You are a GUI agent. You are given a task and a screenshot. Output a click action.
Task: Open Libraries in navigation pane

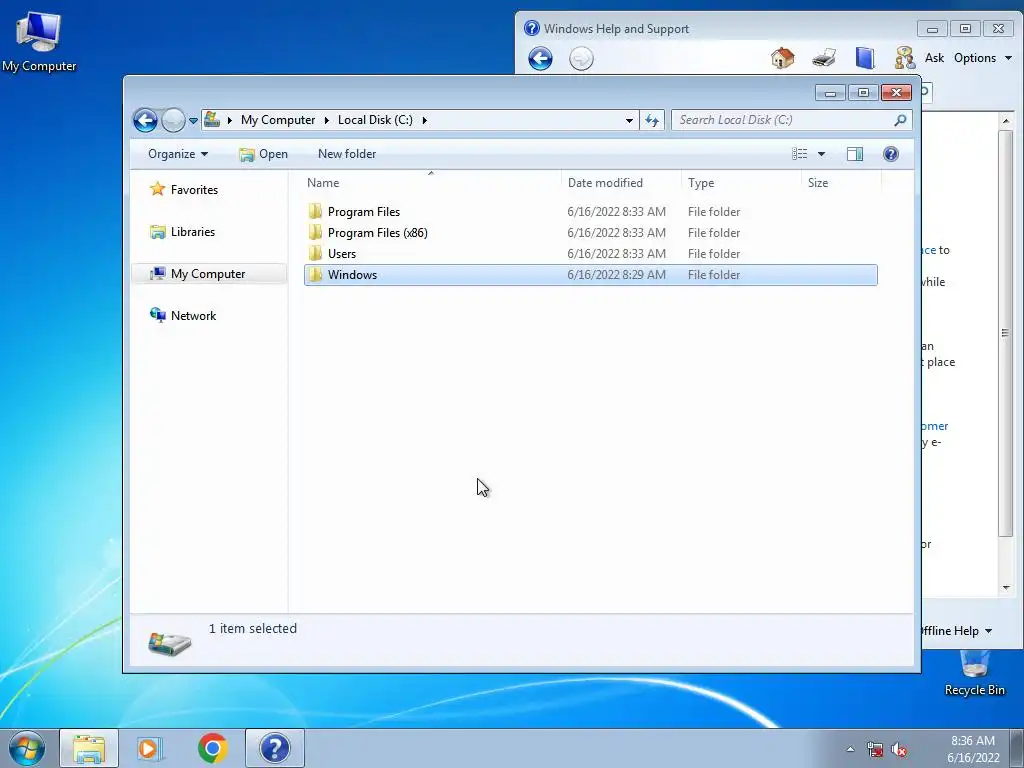[x=193, y=232]
